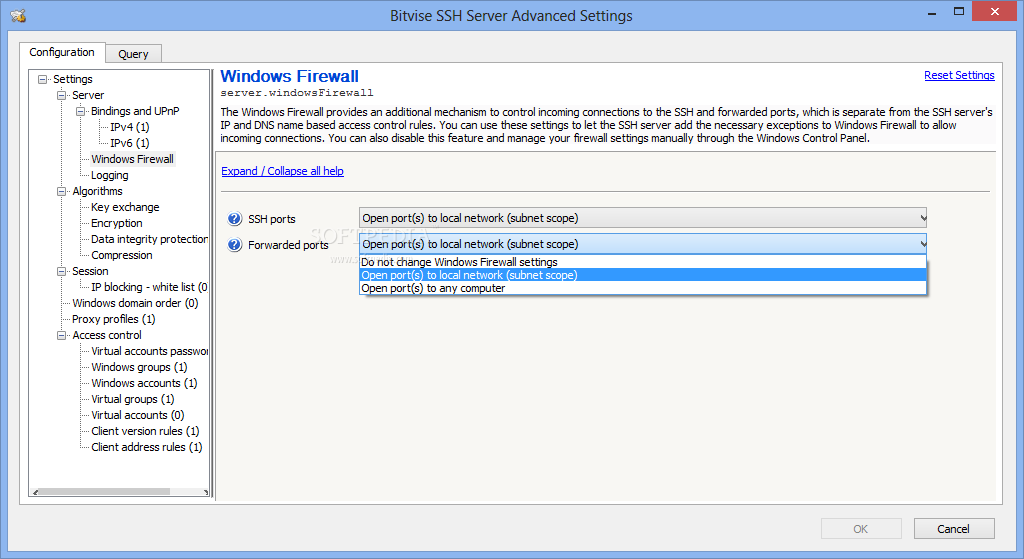Switch to the Configuration tab

pyautogui.click(x=61, y=52)
